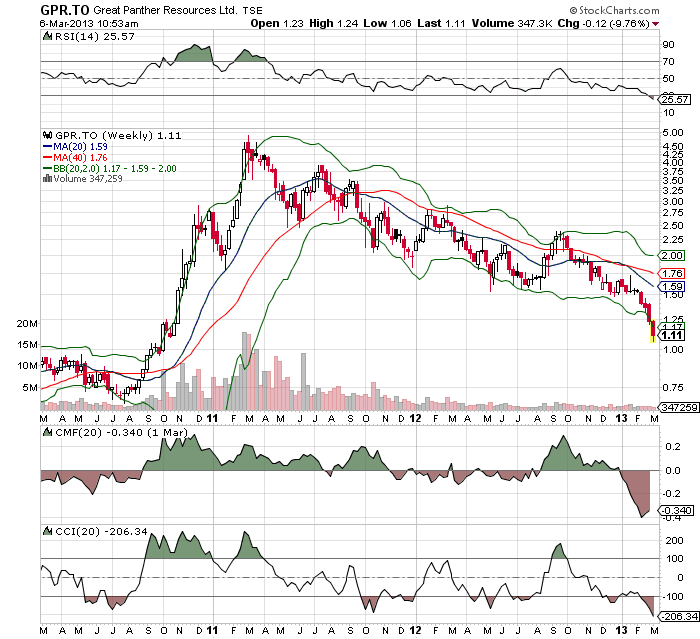Image resolution: width=700 pixels, height=639 pixels.
Task: Click the GPR.TO ticker symbol in the title
Action: [x=65, y=10]
